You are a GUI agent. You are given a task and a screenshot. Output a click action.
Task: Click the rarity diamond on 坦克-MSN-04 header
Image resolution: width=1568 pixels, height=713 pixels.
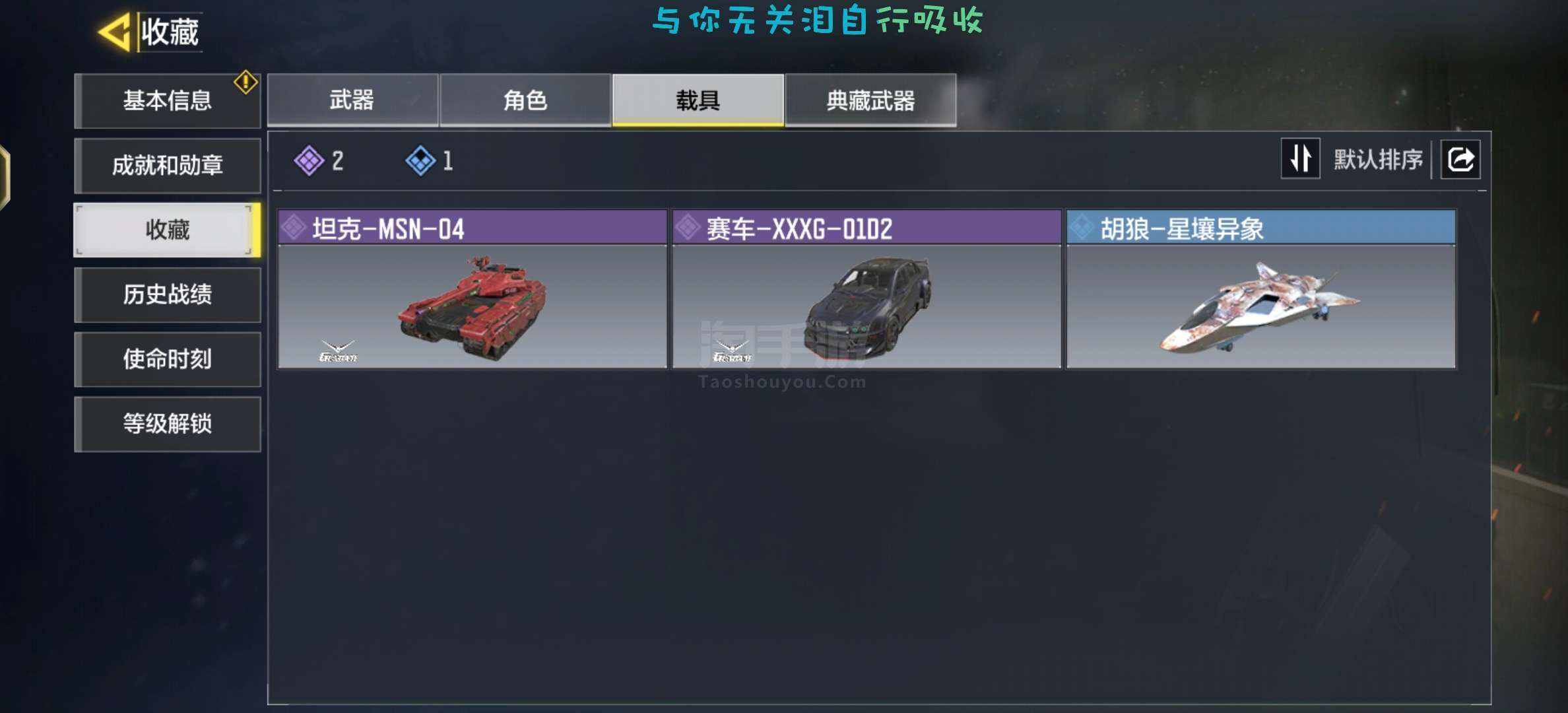(x=293, y=228)
